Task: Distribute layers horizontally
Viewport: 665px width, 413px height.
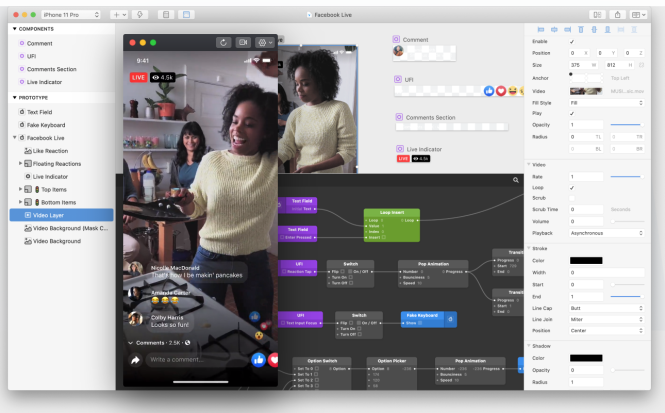Action: pos(621,30)
